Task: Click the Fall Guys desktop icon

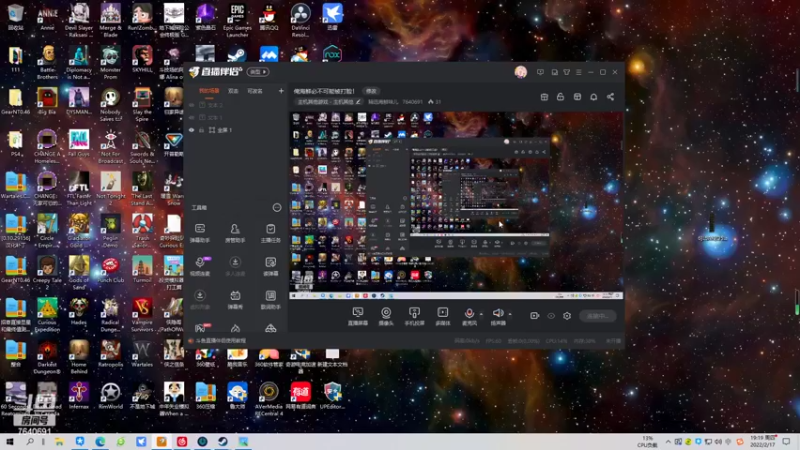Action: (79, 146)
